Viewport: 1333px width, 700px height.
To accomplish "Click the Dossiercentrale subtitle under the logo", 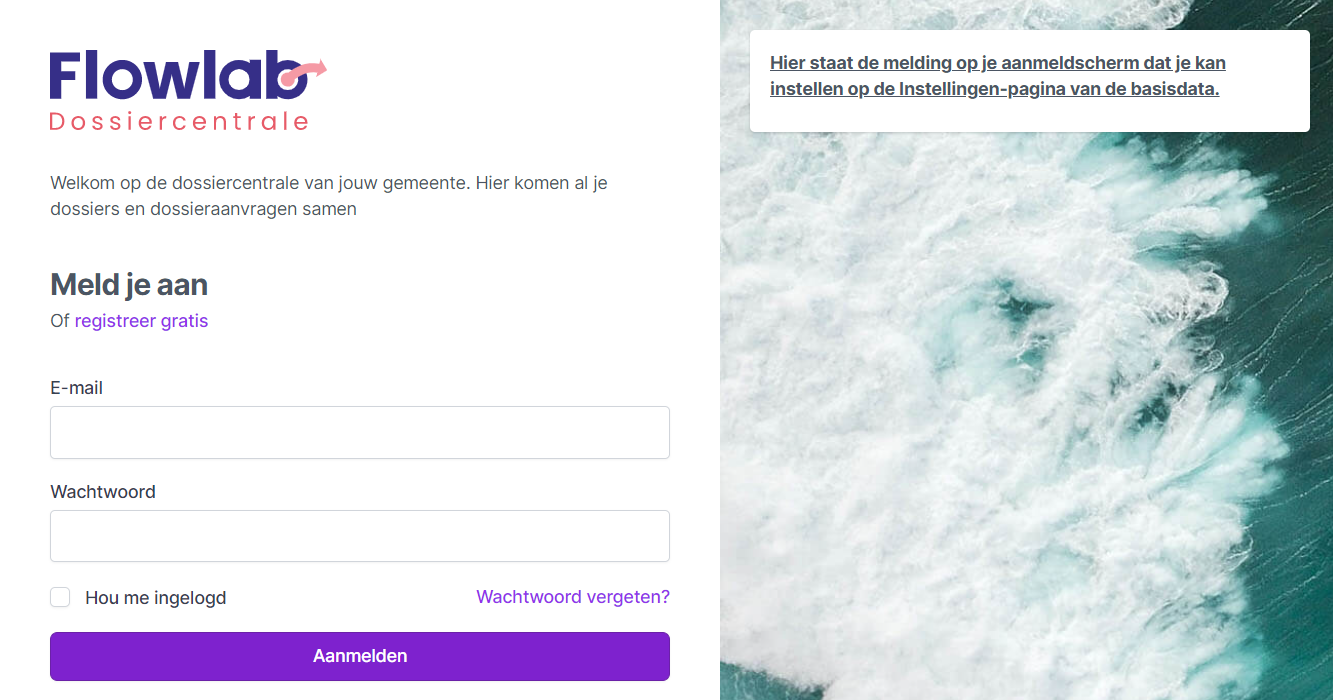I will (179, 122).
